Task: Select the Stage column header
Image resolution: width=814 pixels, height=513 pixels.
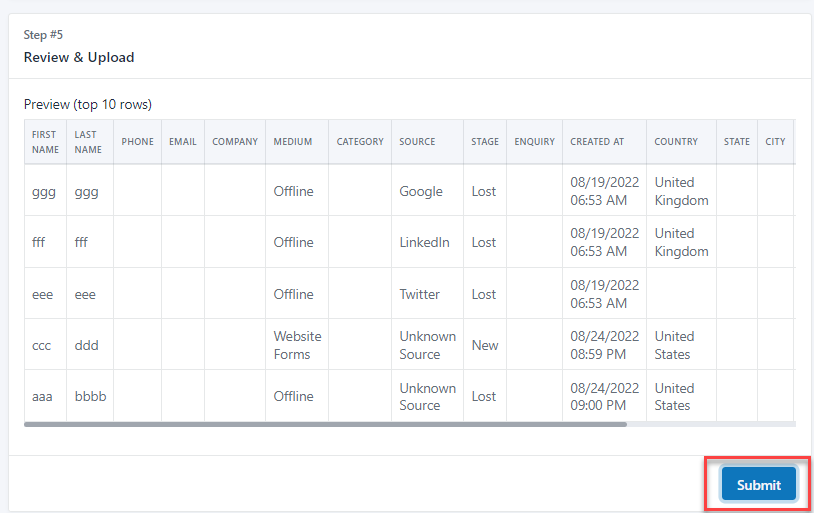Action: coord(485,142)
